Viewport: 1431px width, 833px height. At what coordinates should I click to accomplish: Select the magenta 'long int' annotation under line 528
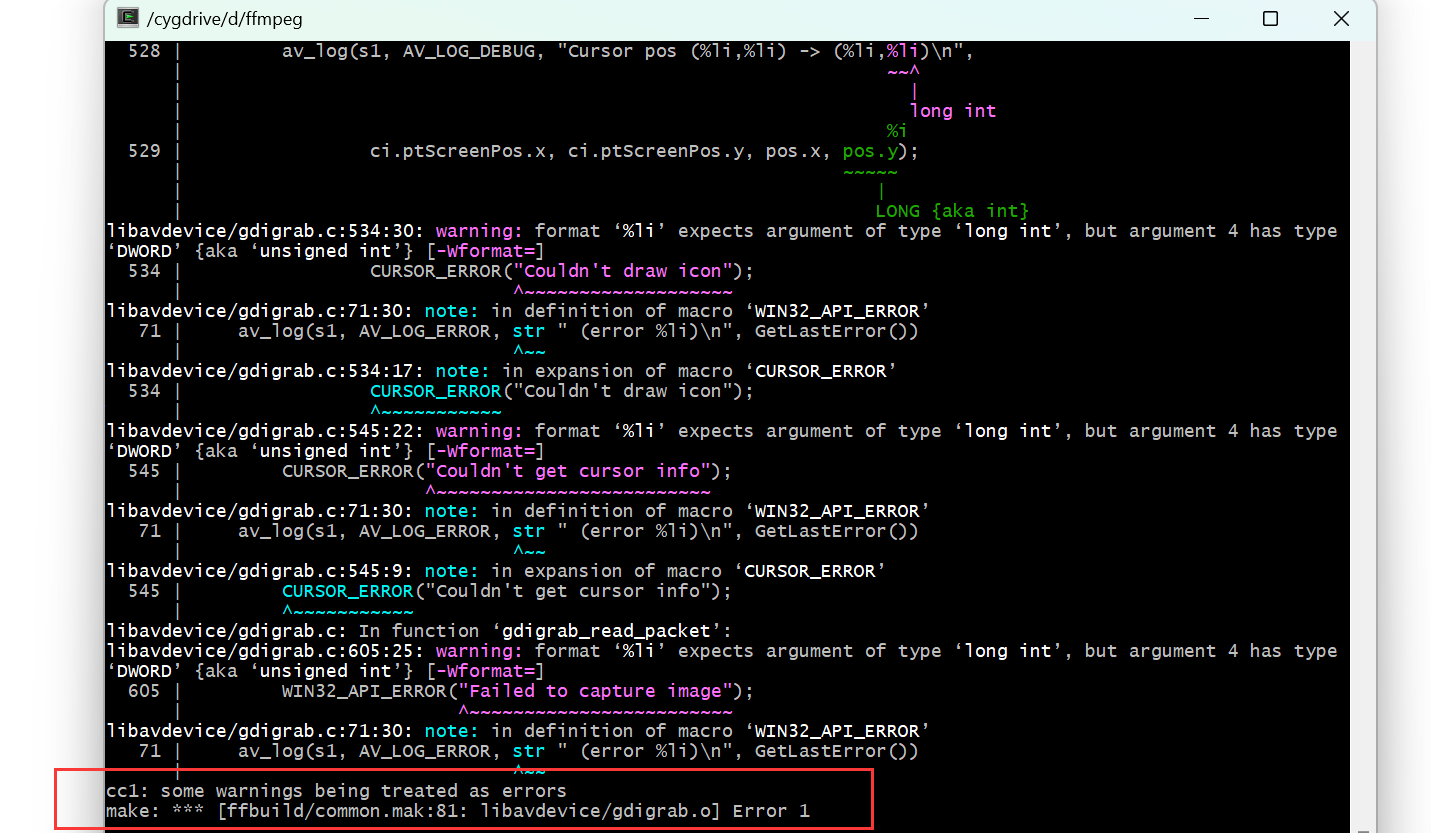953,111
